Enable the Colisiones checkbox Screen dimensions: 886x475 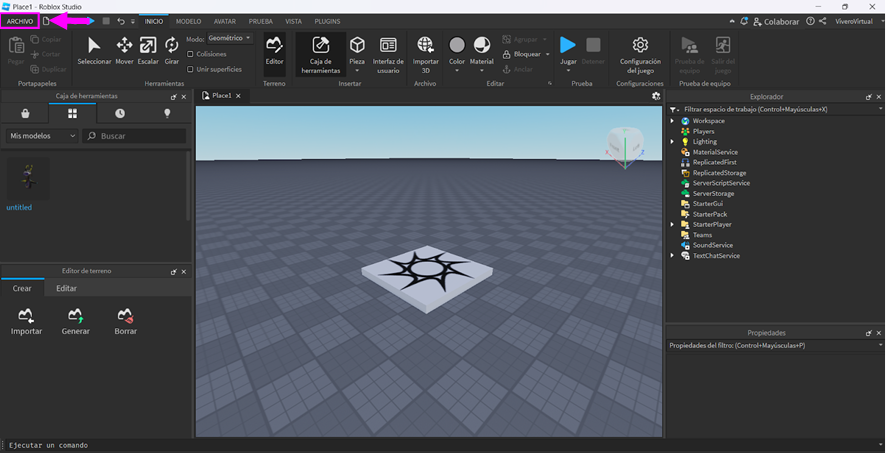point(190,54)
